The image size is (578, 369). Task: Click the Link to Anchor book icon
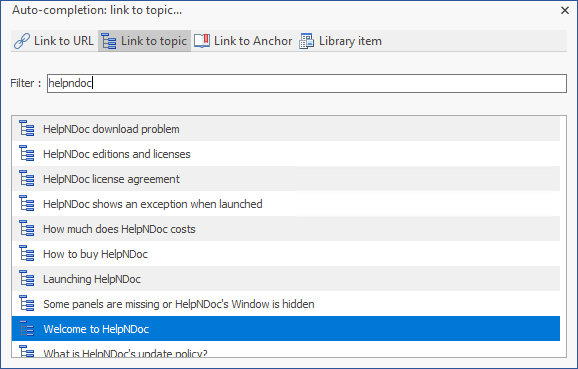[202, 41]
